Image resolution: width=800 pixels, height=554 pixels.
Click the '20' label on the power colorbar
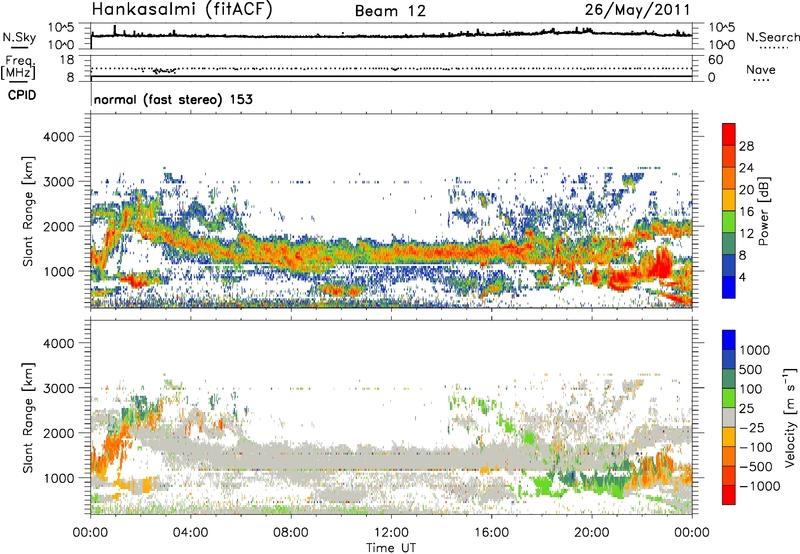(746, 190)
